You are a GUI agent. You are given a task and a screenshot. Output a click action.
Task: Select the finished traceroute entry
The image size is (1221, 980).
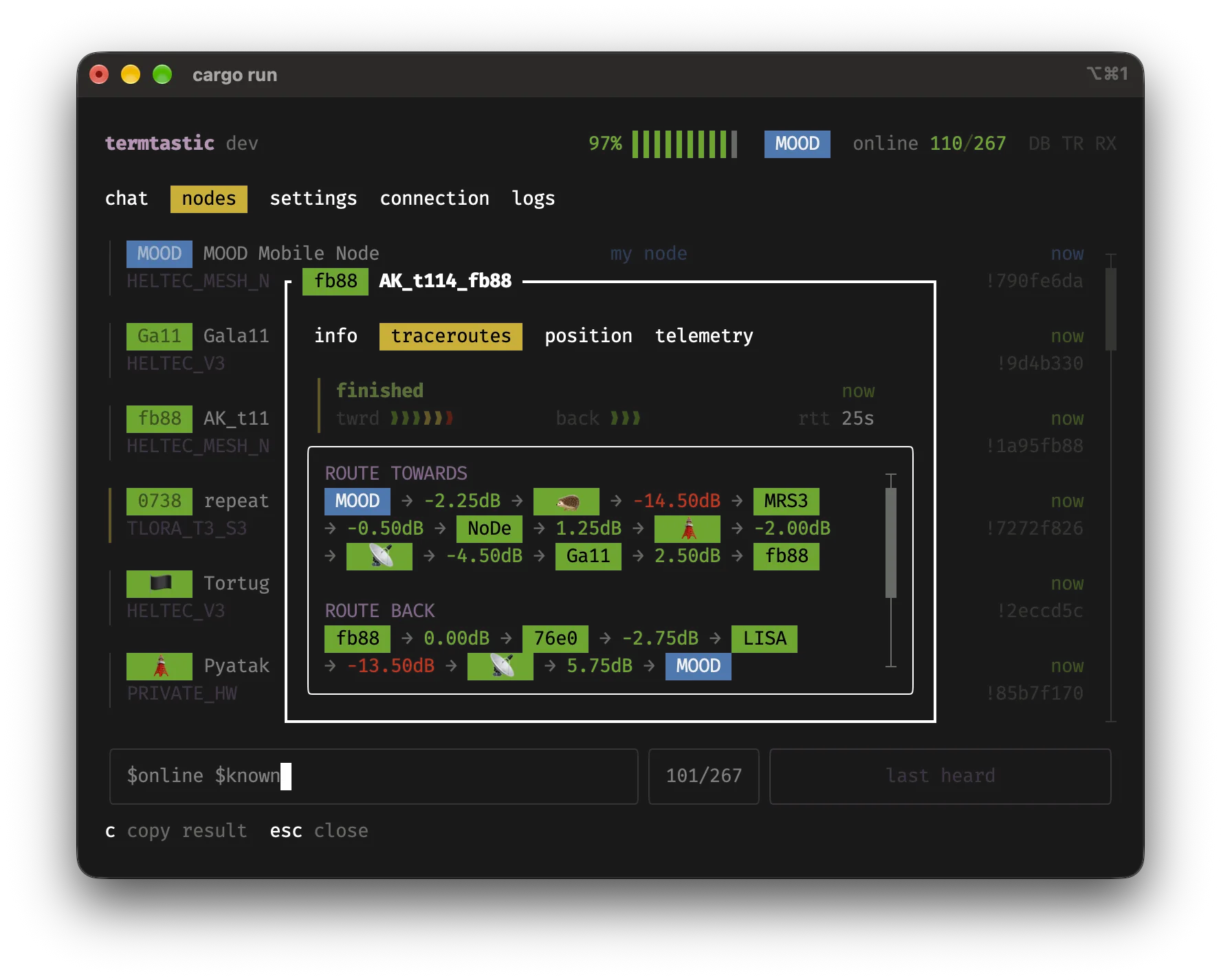pyautogui.click(x=597, y=405)
